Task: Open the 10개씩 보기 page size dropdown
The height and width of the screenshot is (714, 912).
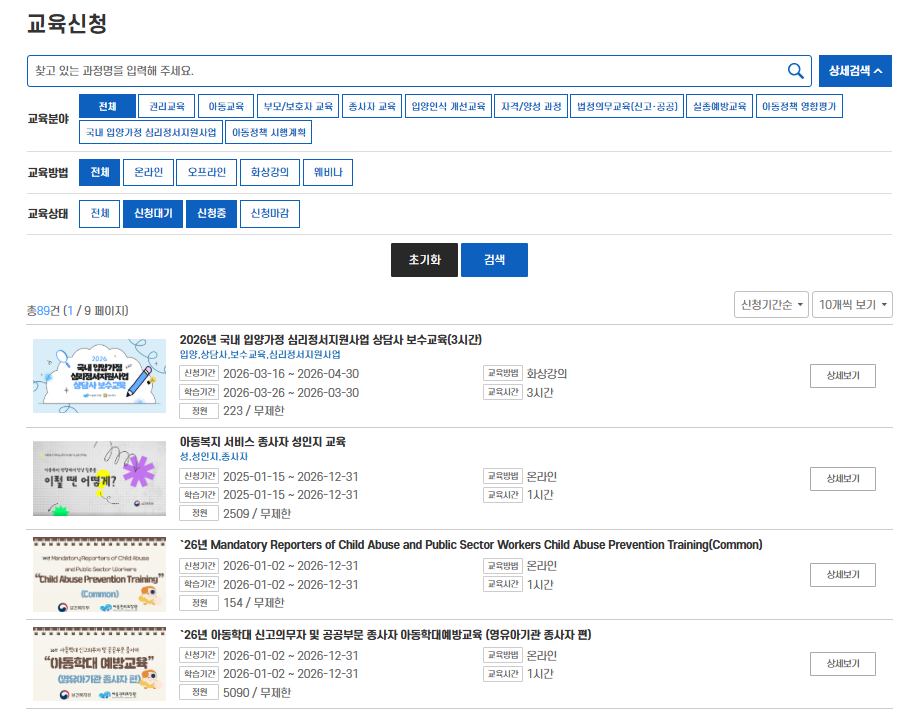Action: [853, 305]
